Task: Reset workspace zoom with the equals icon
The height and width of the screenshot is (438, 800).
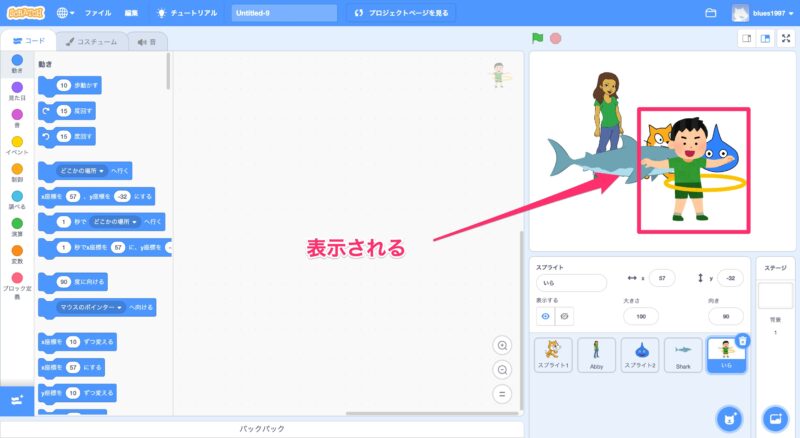Action: (502, 393)
